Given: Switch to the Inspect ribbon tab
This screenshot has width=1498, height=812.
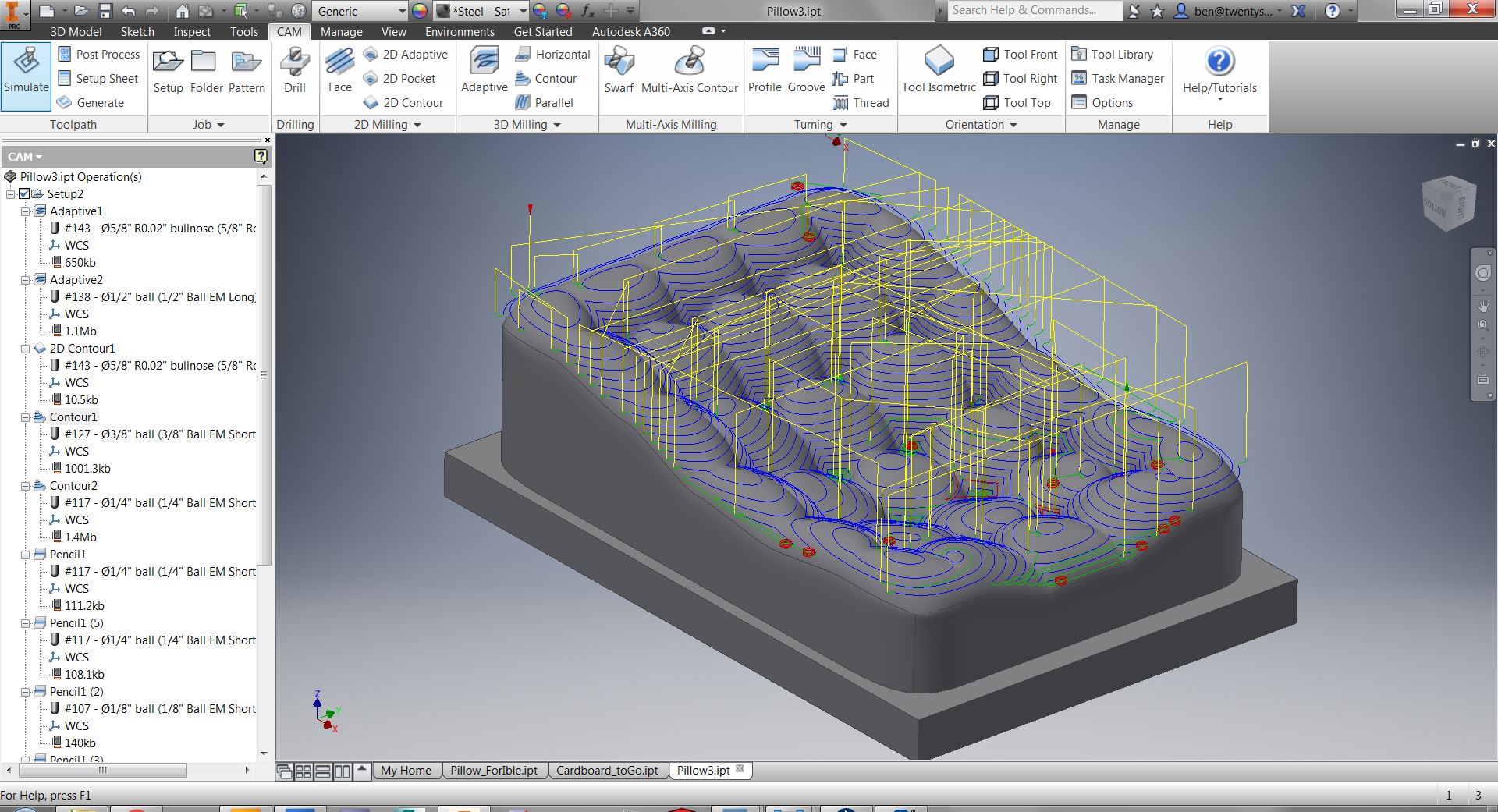Looking at the screenshot, I should click(192, 32).
